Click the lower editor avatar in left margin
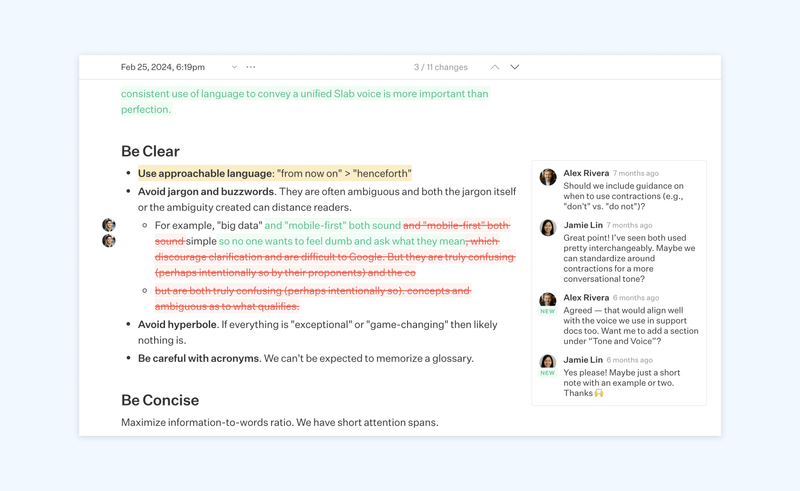This screenshot has height=491, width=800. 109,240
